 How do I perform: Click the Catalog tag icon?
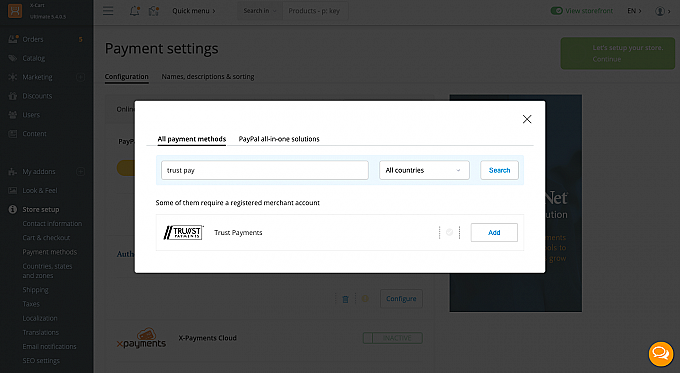tap(13, 58)
